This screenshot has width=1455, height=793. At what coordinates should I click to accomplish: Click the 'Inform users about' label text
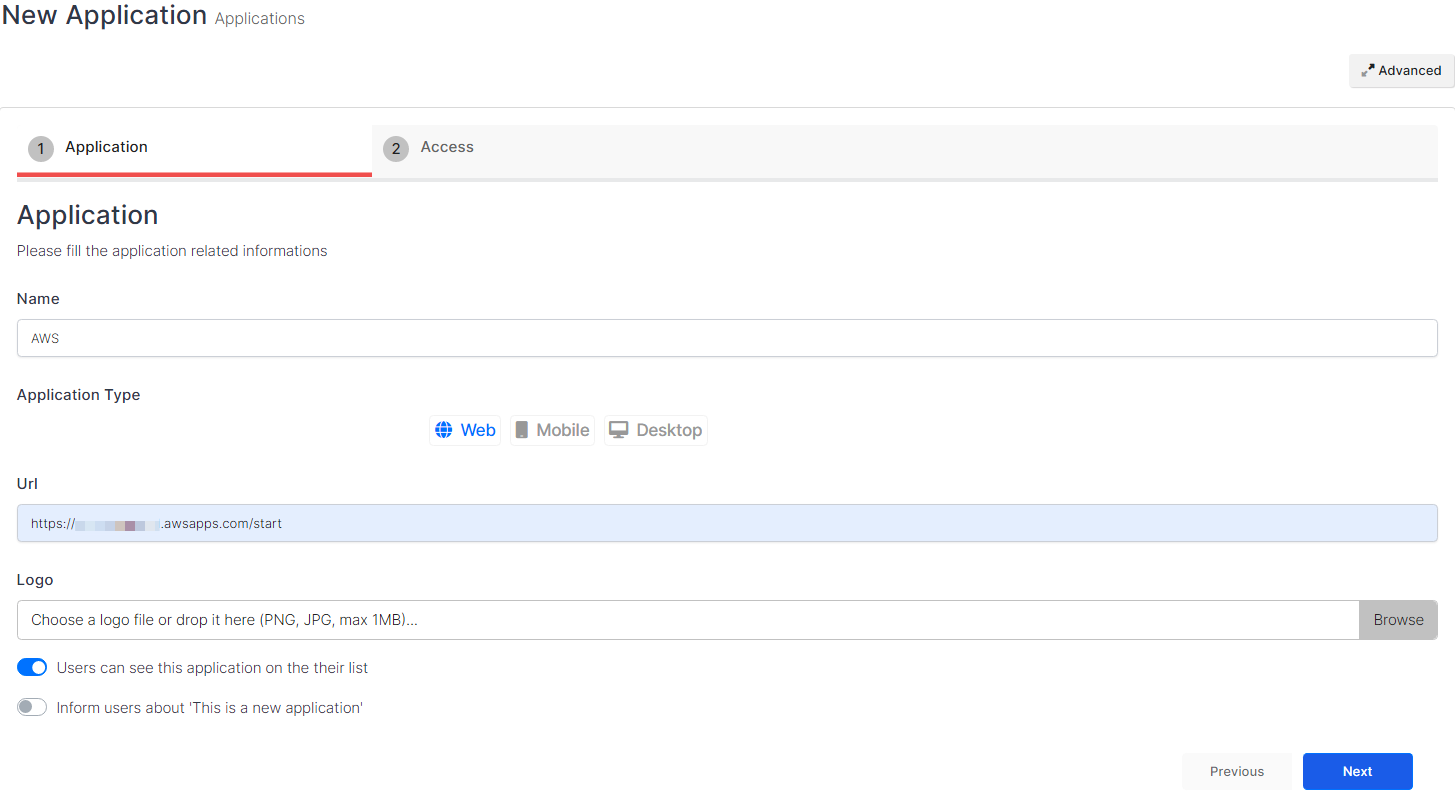click(x=209, y=707)
